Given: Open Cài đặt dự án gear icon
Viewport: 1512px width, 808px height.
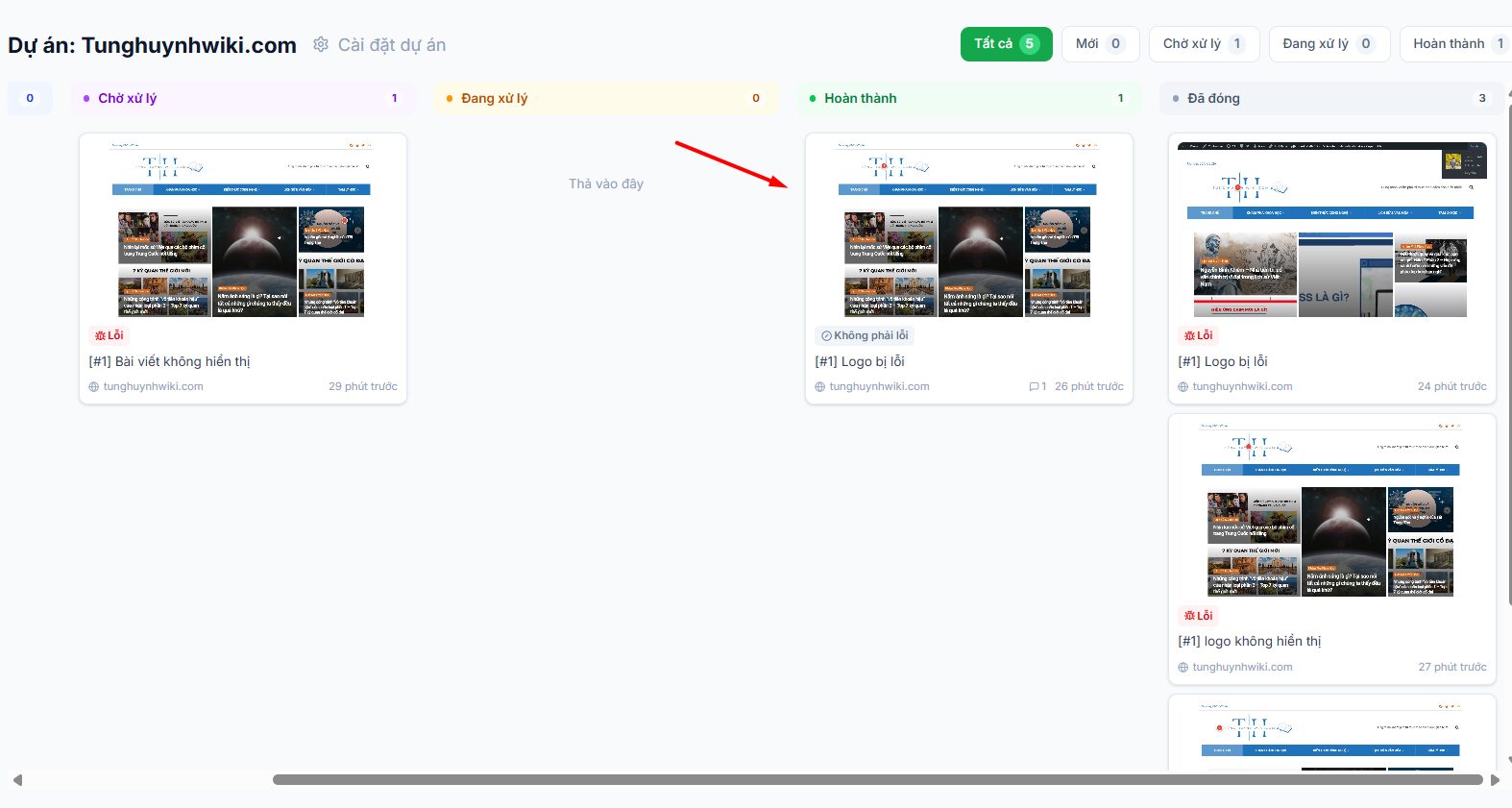Looking at the screenshot, I should pos(321,44).
